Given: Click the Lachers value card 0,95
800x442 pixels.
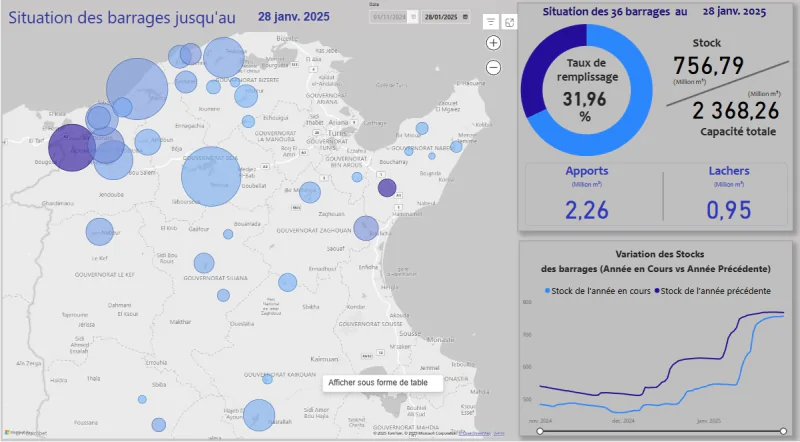Looking at the screenshot, I should pyautogui.click(x=728, y=210).
